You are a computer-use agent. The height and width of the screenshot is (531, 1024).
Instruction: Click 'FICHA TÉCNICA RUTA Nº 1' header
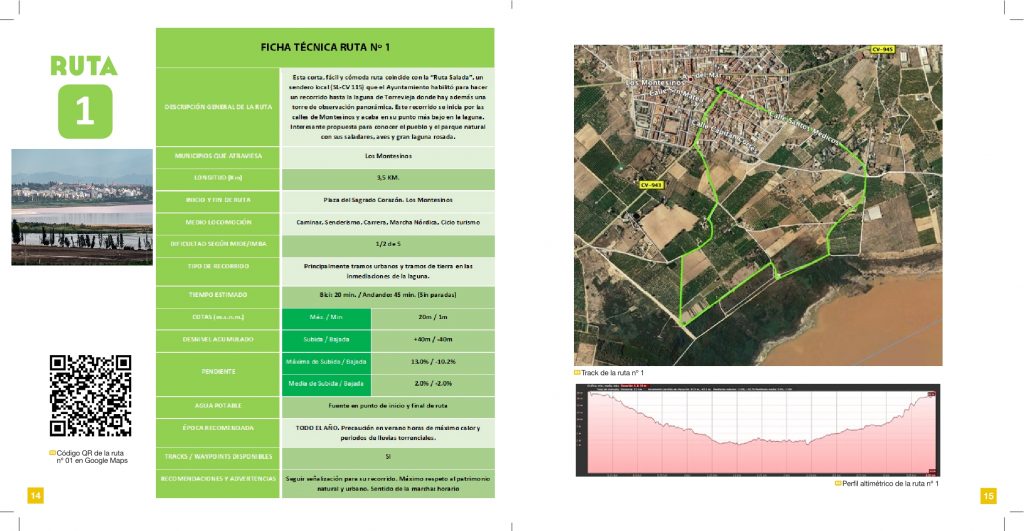click(x=325, y=47)
